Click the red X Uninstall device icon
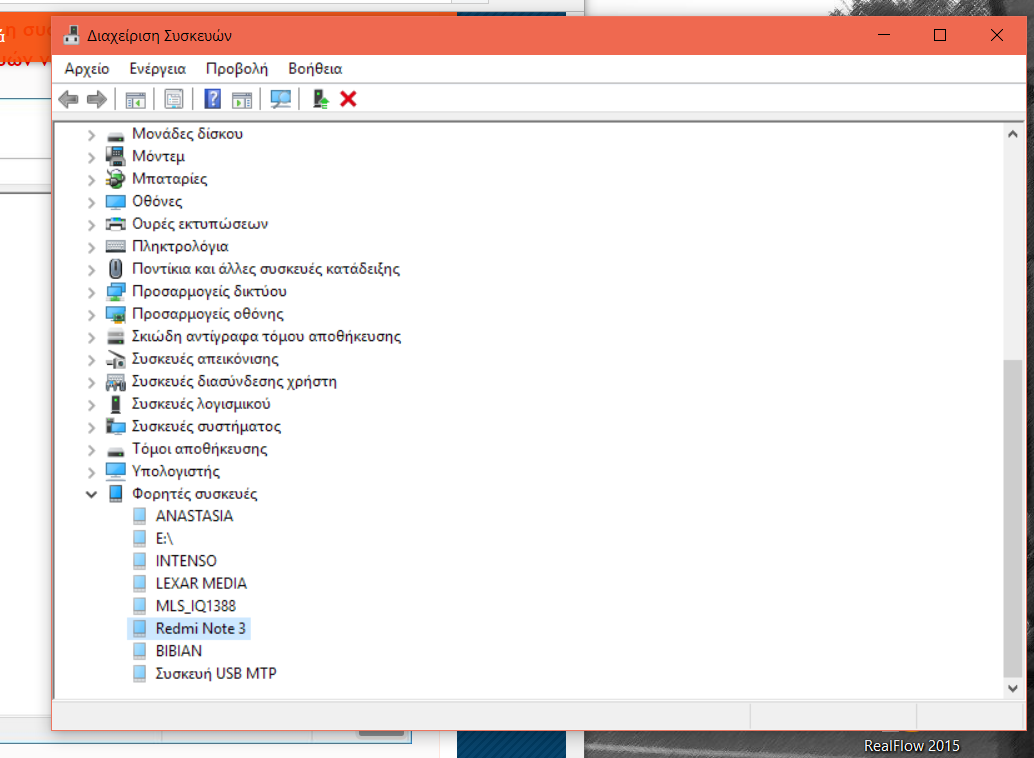Viewport: 1034px width, 758px height. pyautogui.click(x=348, y=99)
